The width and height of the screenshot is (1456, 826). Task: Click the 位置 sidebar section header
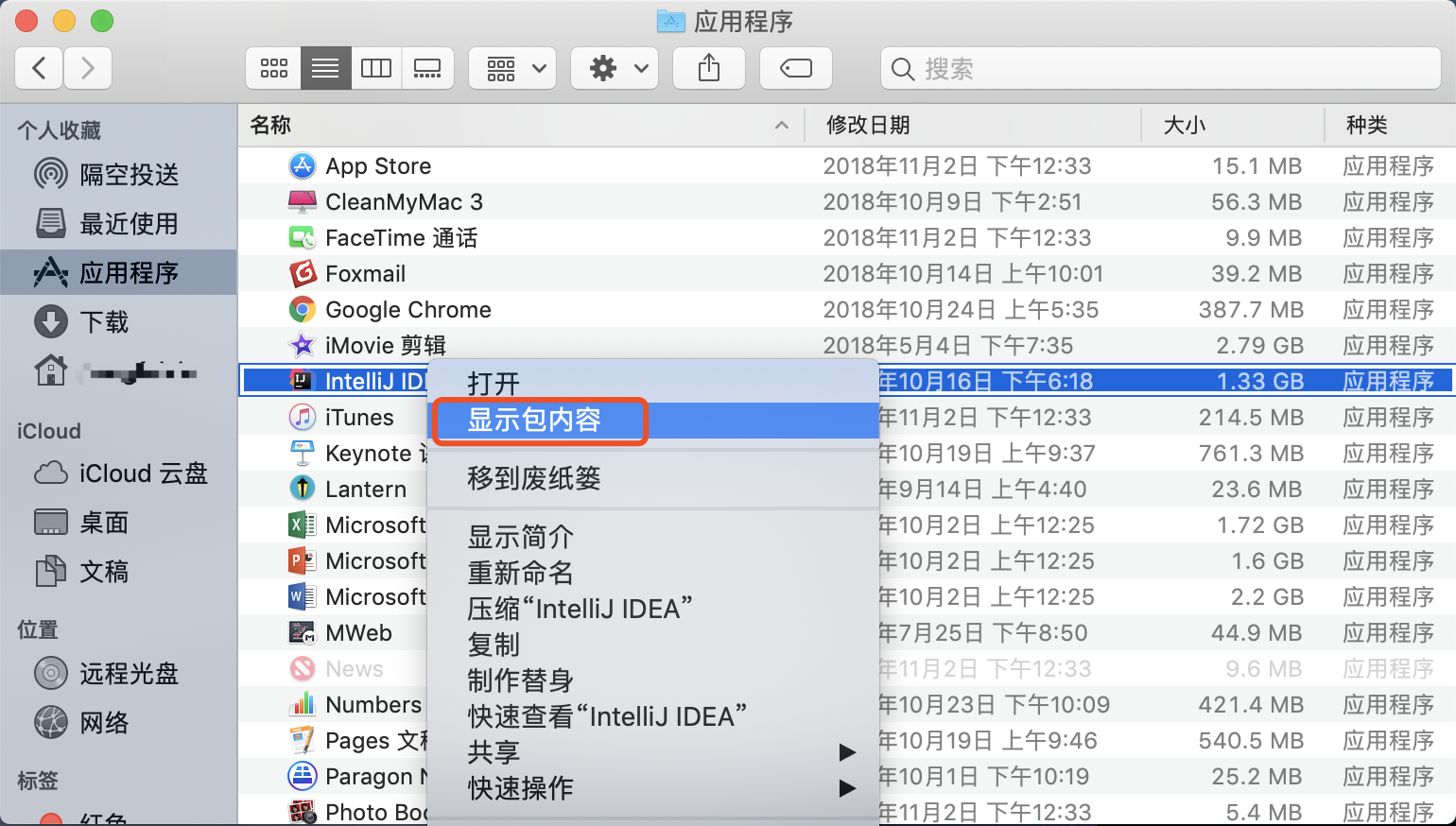(38, 629)
